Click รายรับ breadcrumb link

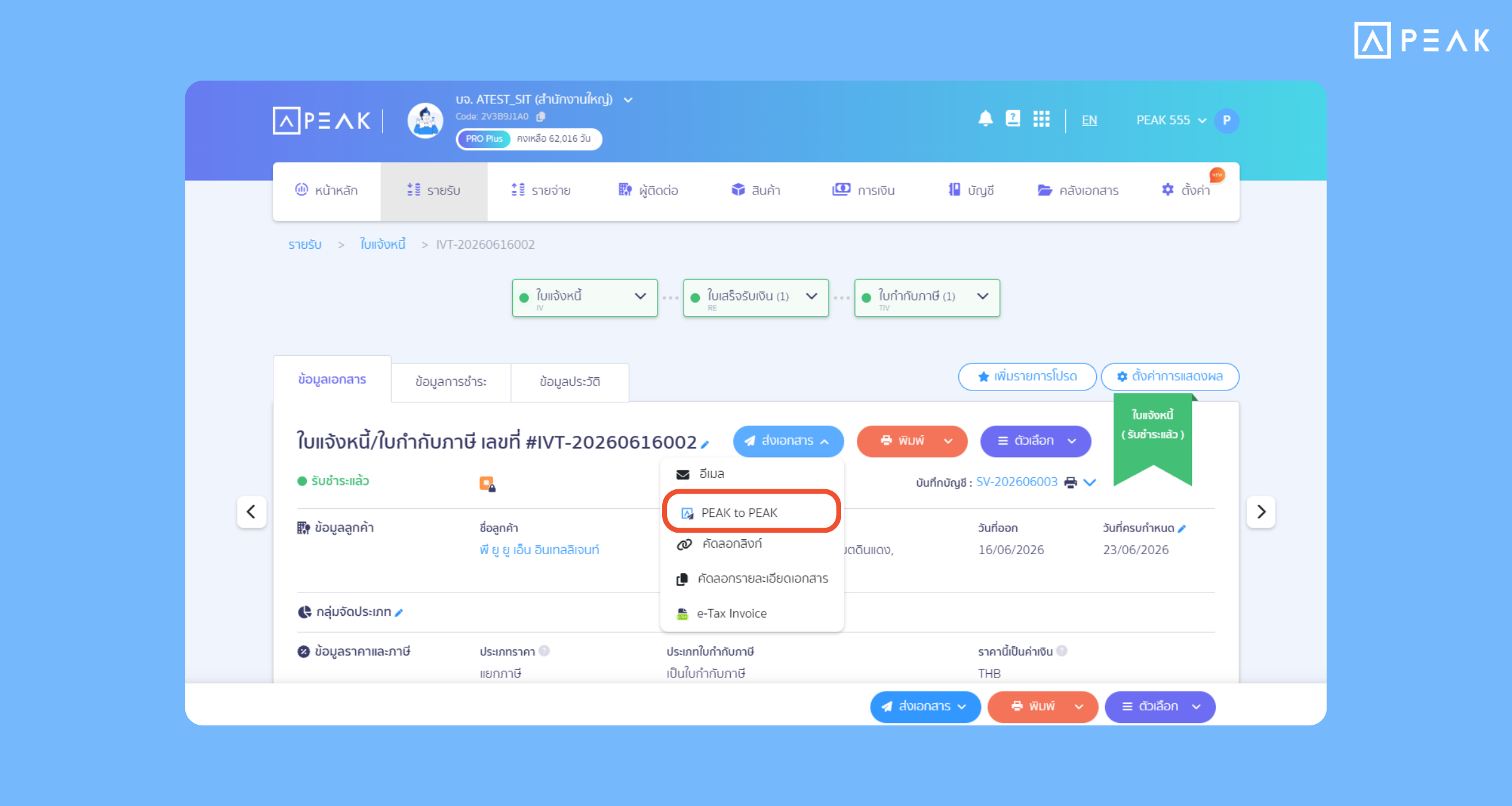pyautogui.click(x=305, y=244)
